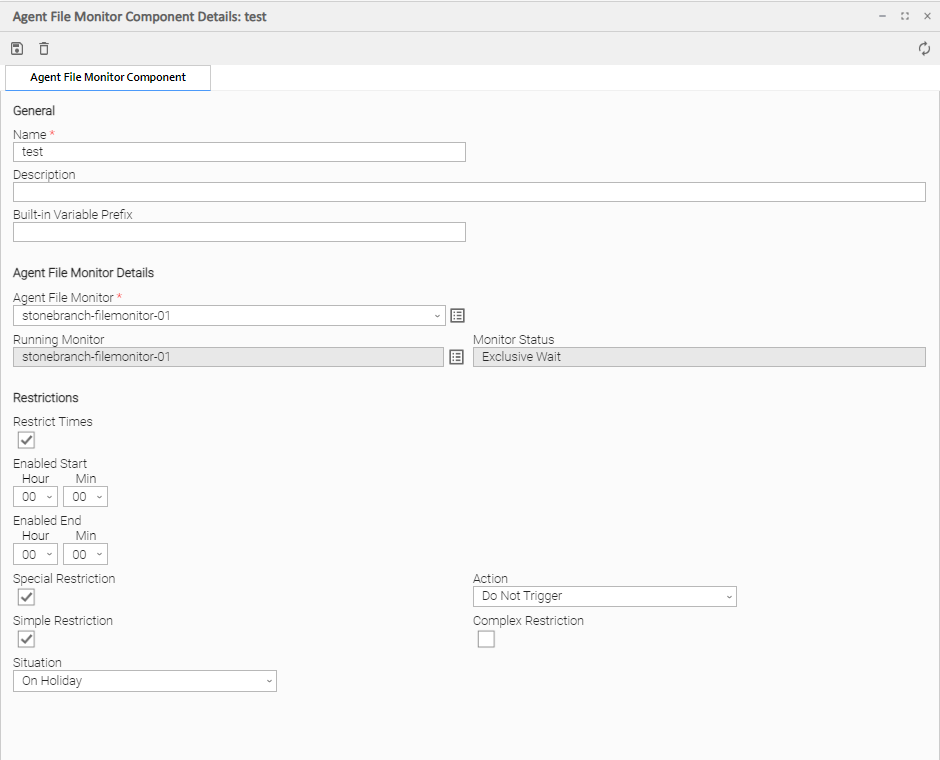Uncheck the Restrict Times checkbox

click(x=27, y=440)
